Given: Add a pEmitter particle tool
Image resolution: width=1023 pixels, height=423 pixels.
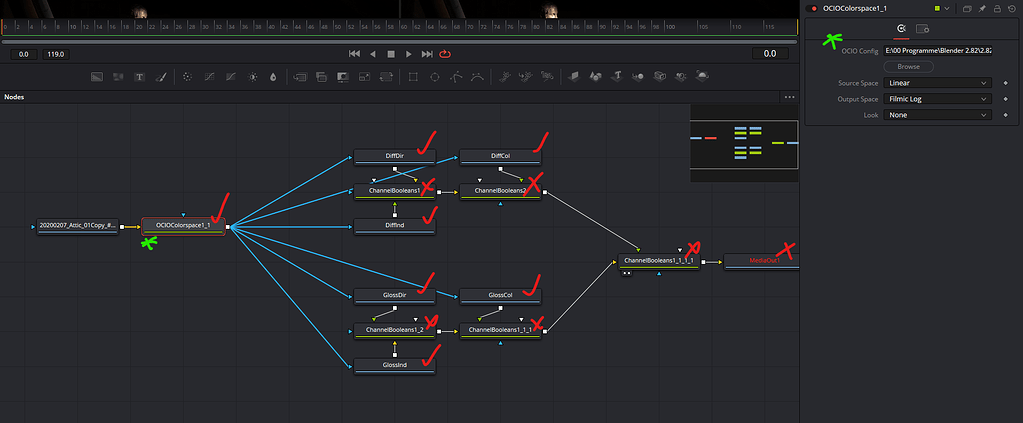Looking at the screenshot, I should tap(504, 76).
